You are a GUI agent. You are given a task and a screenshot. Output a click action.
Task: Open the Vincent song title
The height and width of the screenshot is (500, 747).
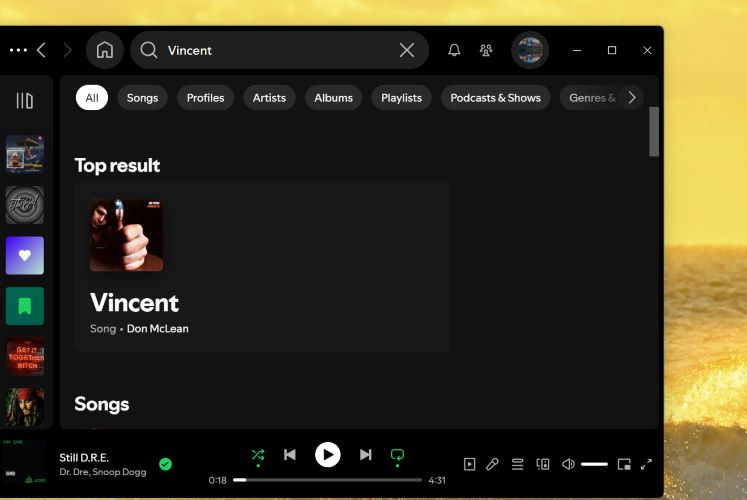pos(134,303)
